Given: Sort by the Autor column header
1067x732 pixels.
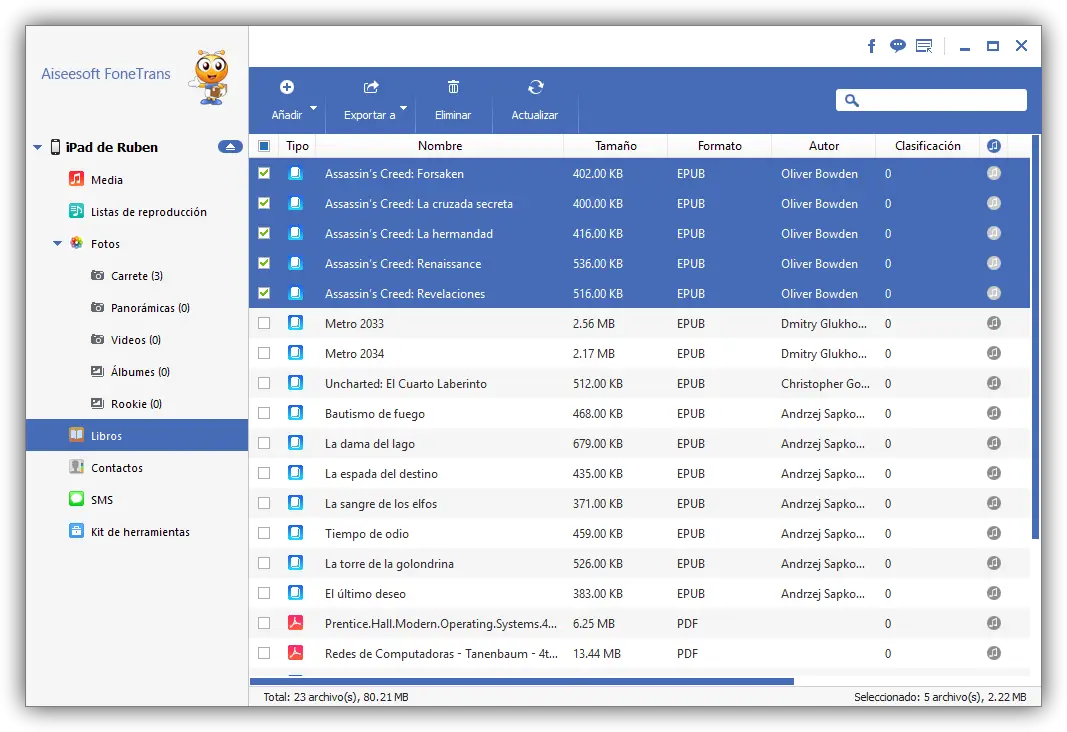Looking at the screenshot, I should click(x=823, y=146).
